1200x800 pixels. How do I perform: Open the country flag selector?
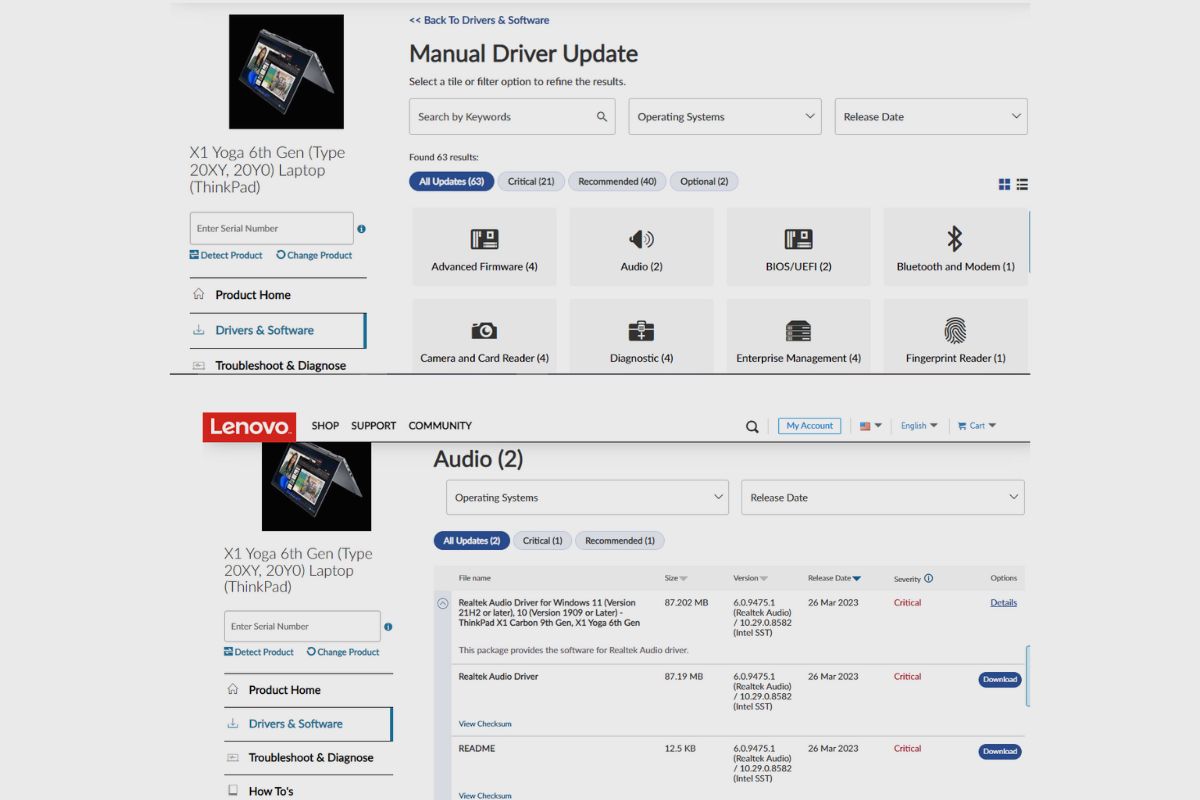tap(871, 426)
